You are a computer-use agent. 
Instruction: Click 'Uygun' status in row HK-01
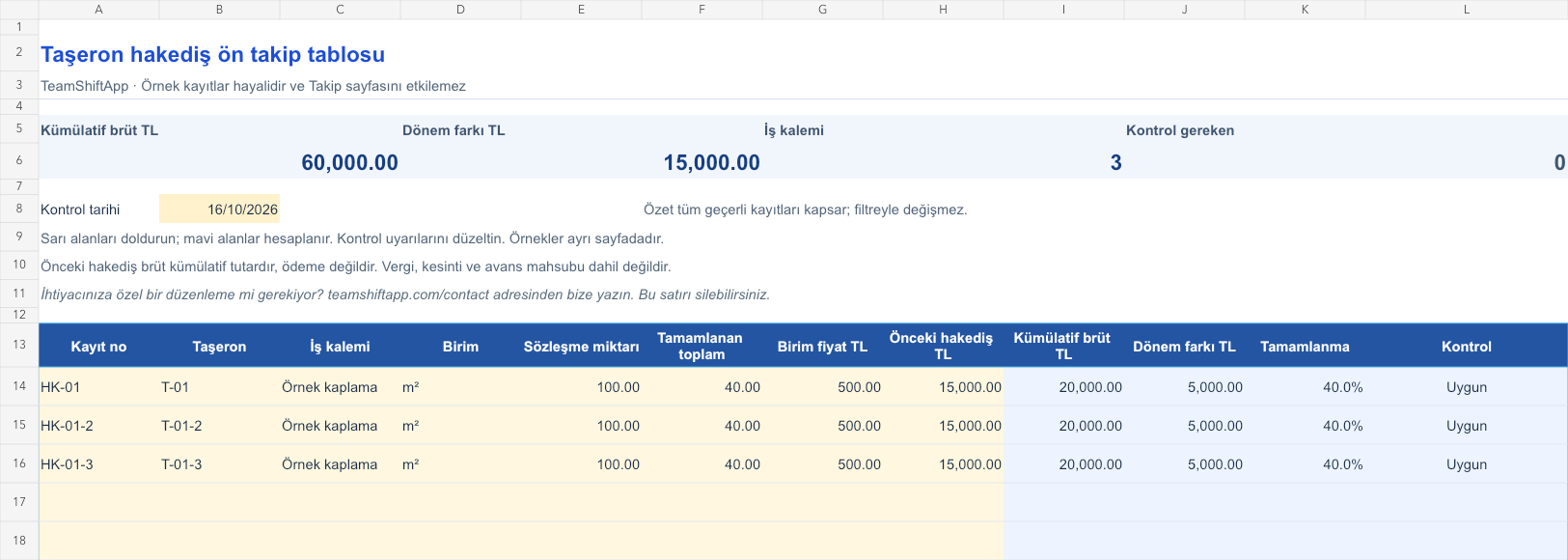[x=1467, y=387]
